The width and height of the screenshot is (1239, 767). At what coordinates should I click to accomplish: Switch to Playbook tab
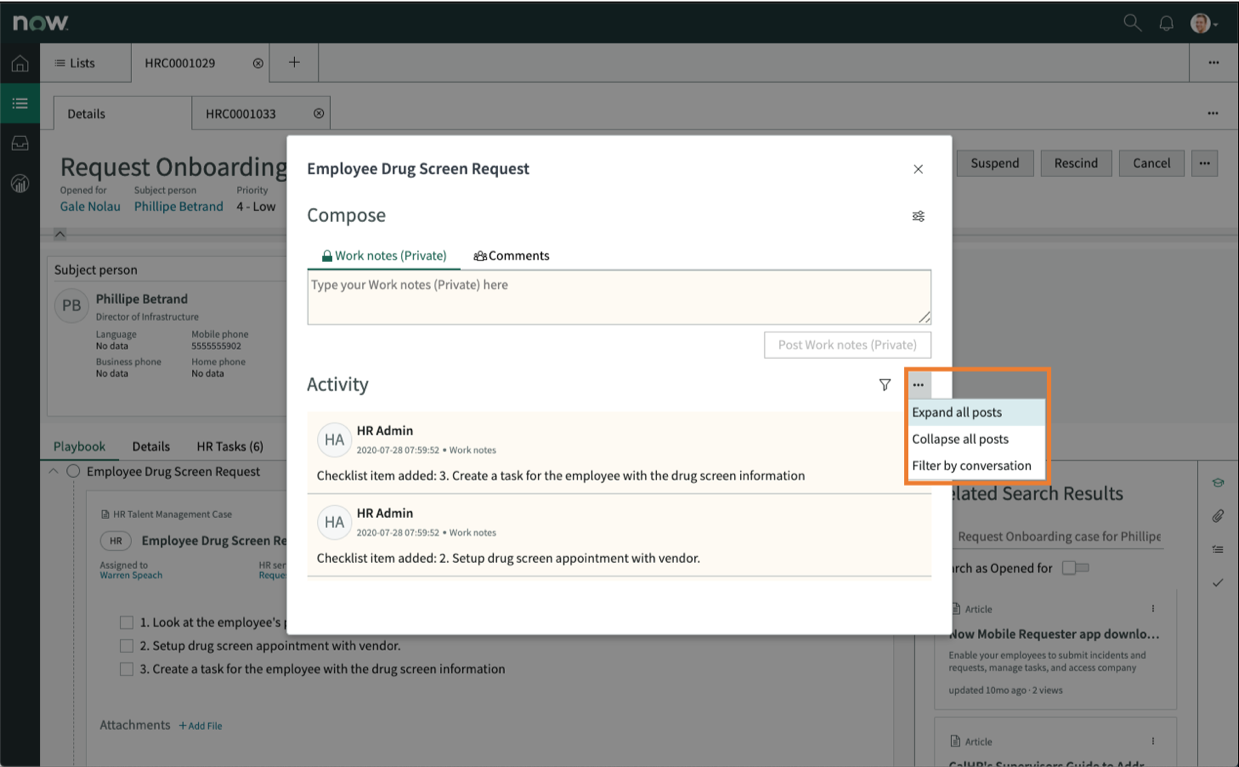point(79,447)
